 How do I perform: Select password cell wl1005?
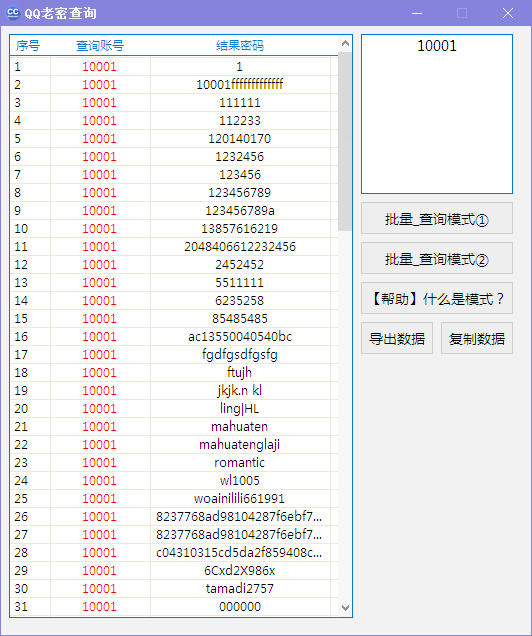coord(240,480)
